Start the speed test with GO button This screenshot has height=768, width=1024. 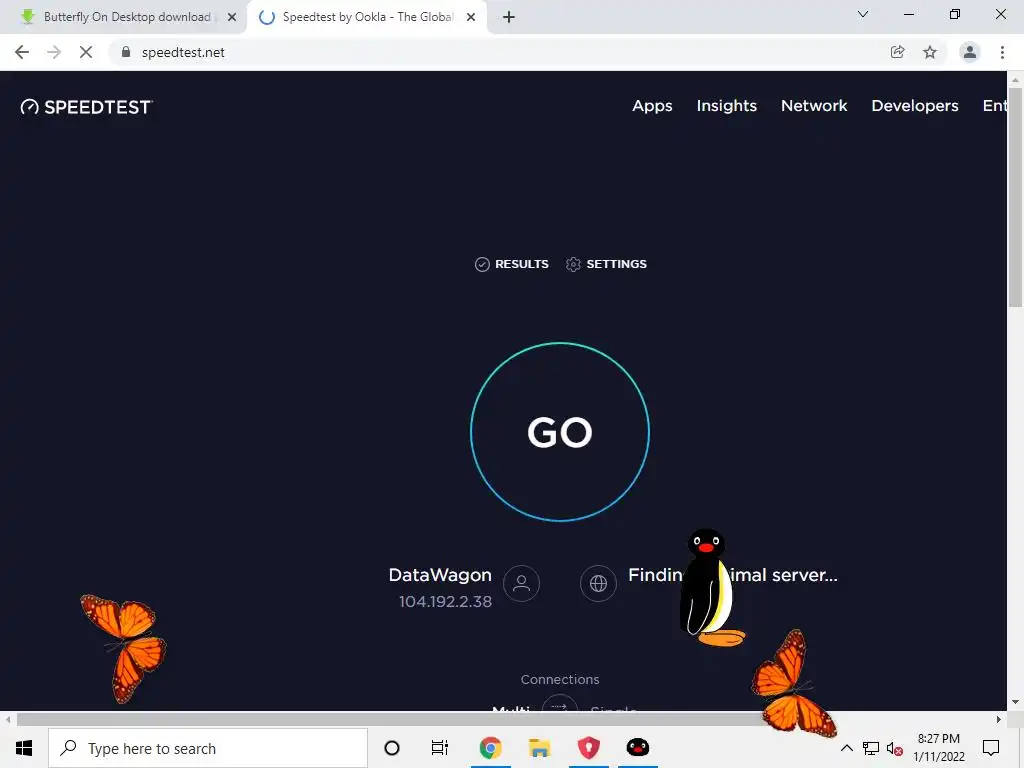tap(560, 432)
